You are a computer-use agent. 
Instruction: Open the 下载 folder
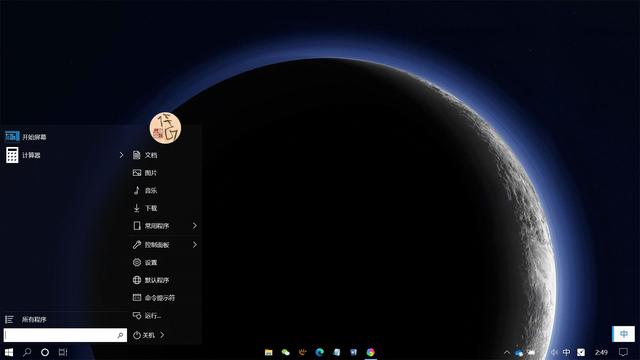[x=145, y=208]
